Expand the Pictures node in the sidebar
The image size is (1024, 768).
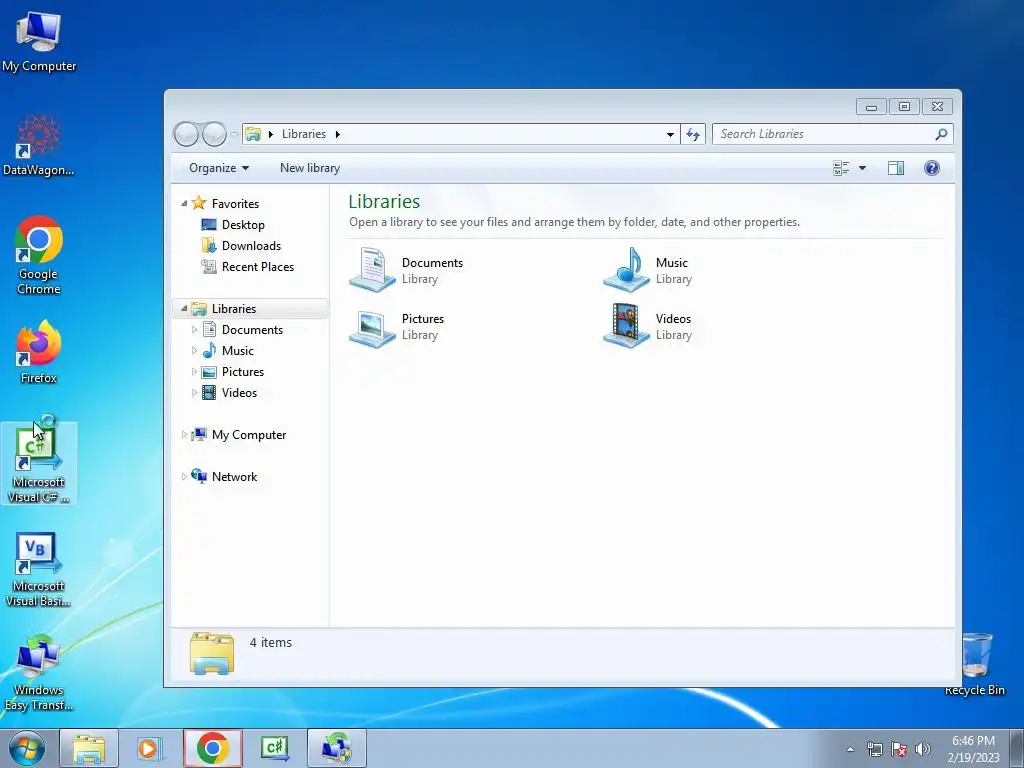[194, 372]
